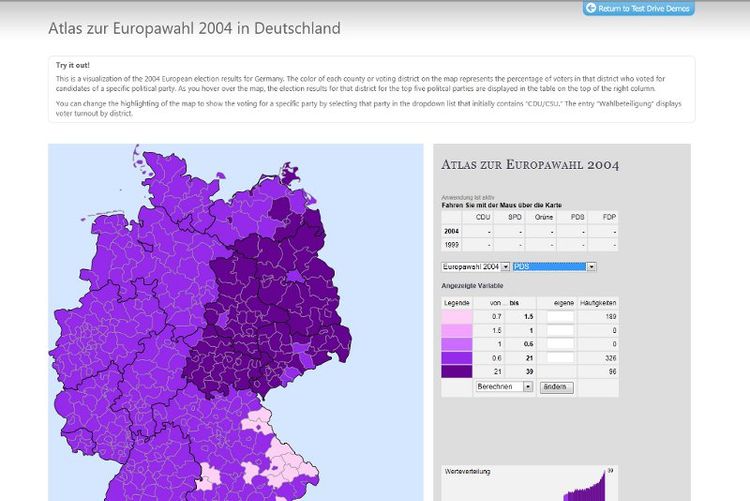This screenshot has width=750, height=501.
Task: Click the 2004 row label in results table
Action: (x=450, y=230)
